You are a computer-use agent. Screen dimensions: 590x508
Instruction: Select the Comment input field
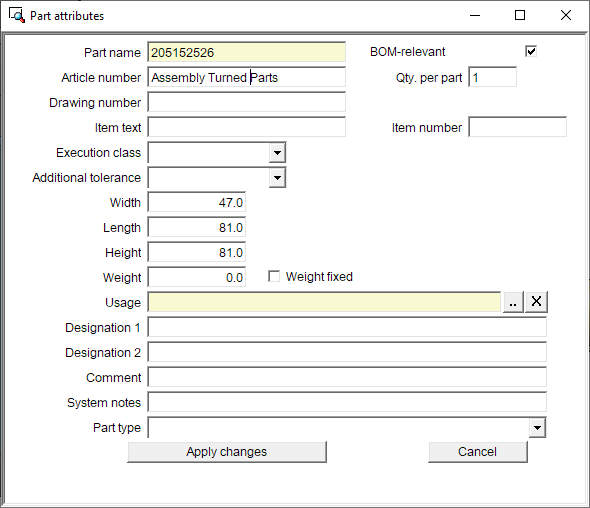347,377
